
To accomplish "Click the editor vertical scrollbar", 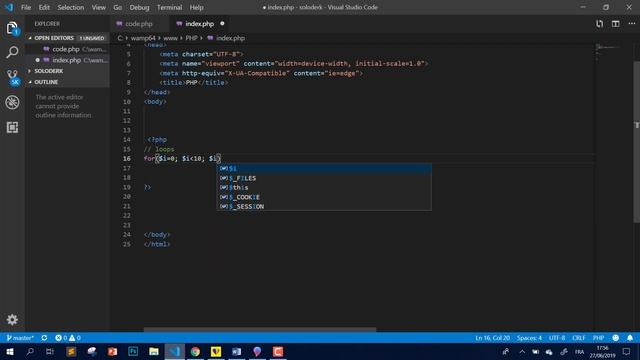I will pos(637,142).
